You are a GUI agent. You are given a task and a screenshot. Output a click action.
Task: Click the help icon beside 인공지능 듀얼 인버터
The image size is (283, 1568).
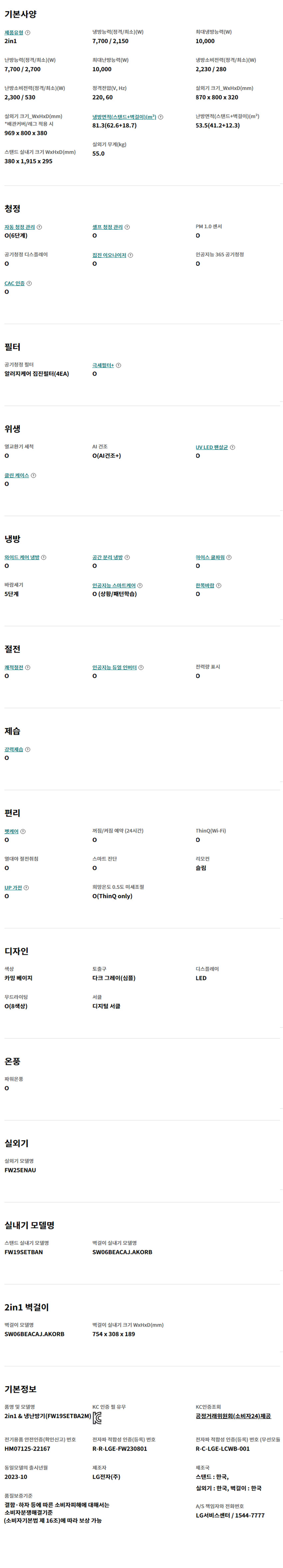click(141, 668)
